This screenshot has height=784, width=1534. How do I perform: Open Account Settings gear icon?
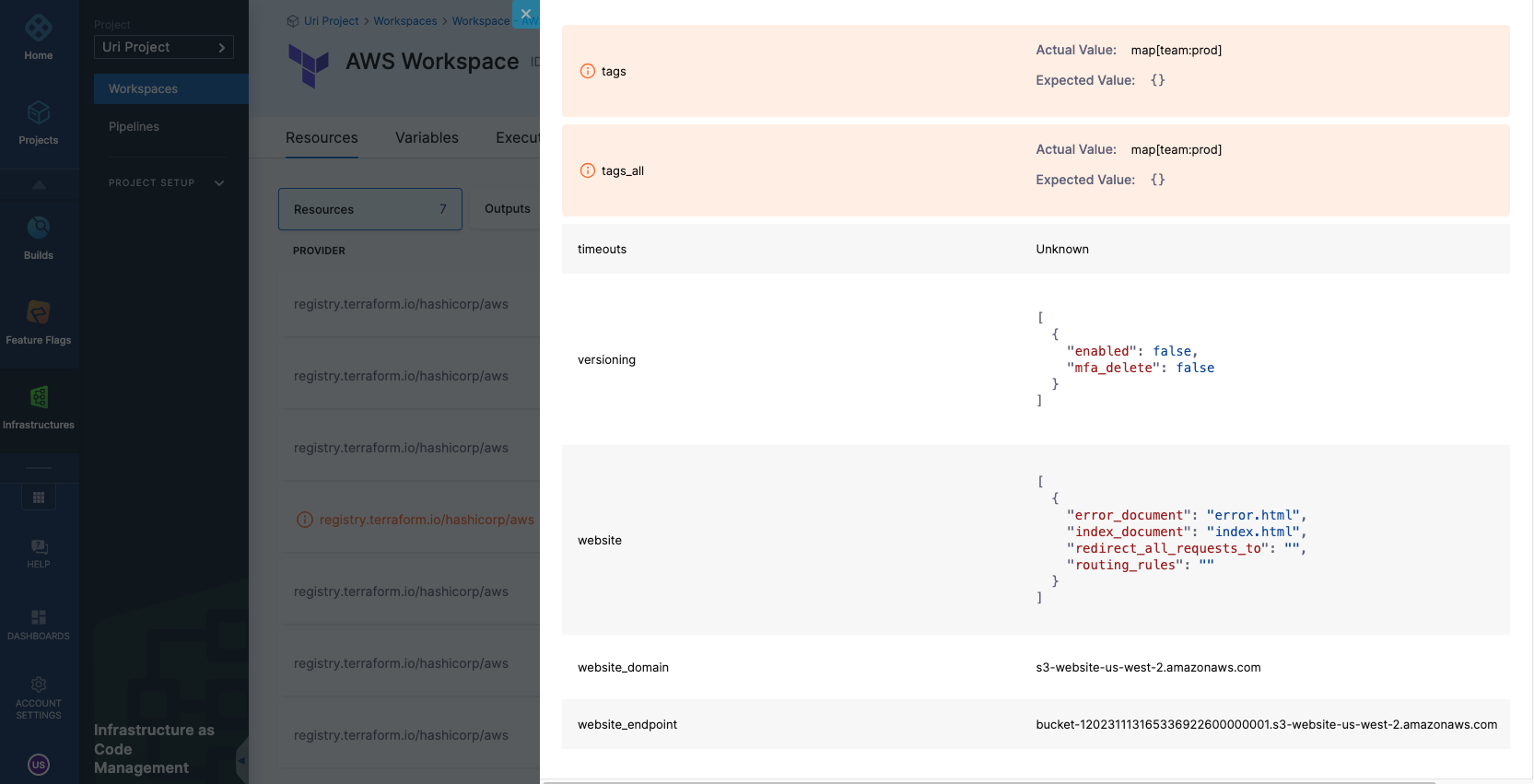point(39,685)
